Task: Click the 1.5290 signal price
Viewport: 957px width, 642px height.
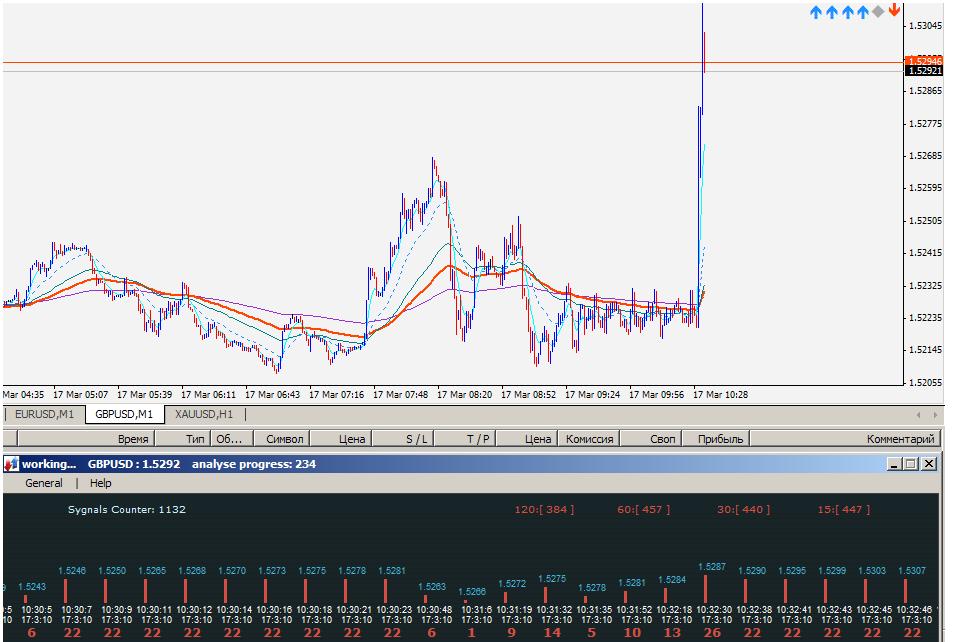Action: point(752,571)
